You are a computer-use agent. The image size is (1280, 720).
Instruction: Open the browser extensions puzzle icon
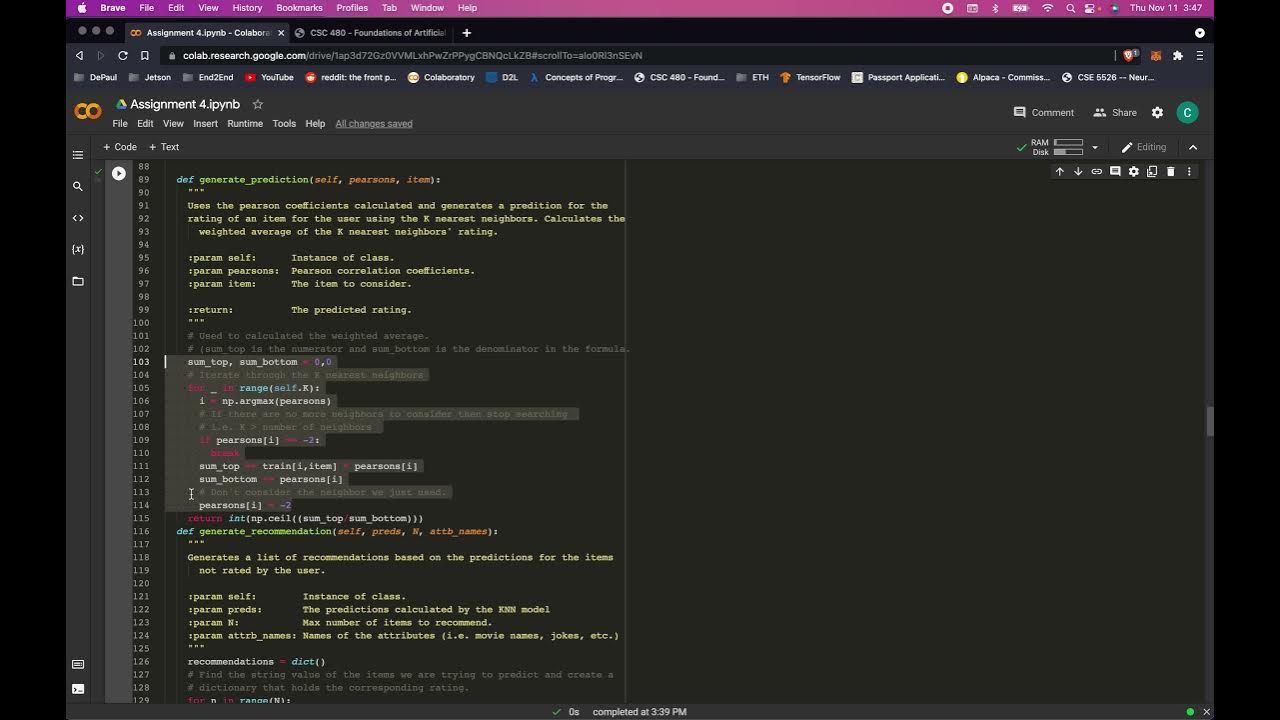pos(1178,55)
